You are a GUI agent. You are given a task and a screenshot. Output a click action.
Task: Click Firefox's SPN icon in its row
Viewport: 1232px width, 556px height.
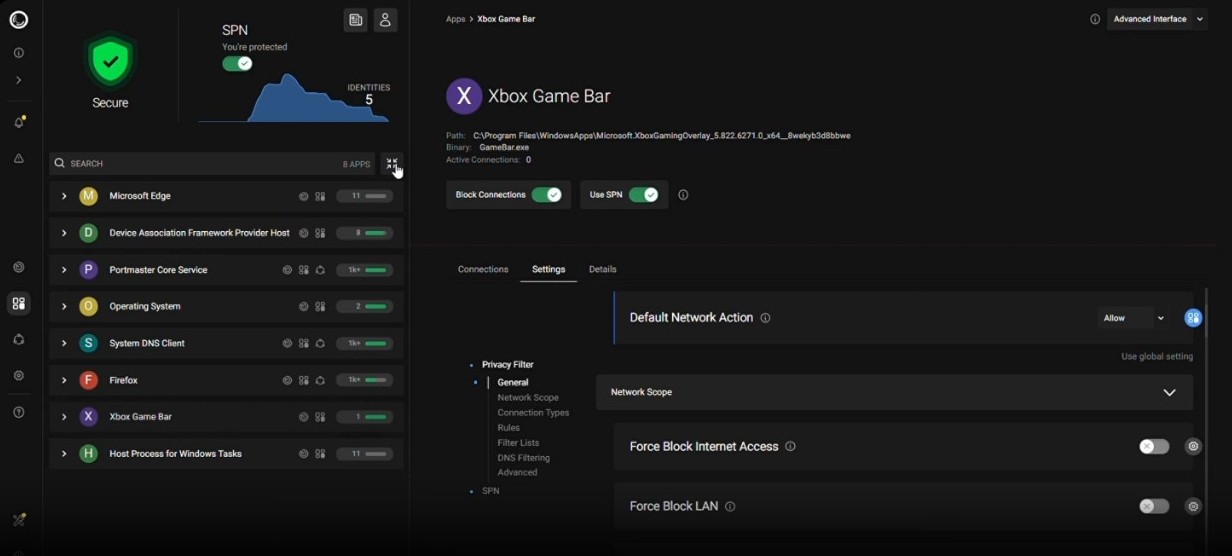pos(320,381)
